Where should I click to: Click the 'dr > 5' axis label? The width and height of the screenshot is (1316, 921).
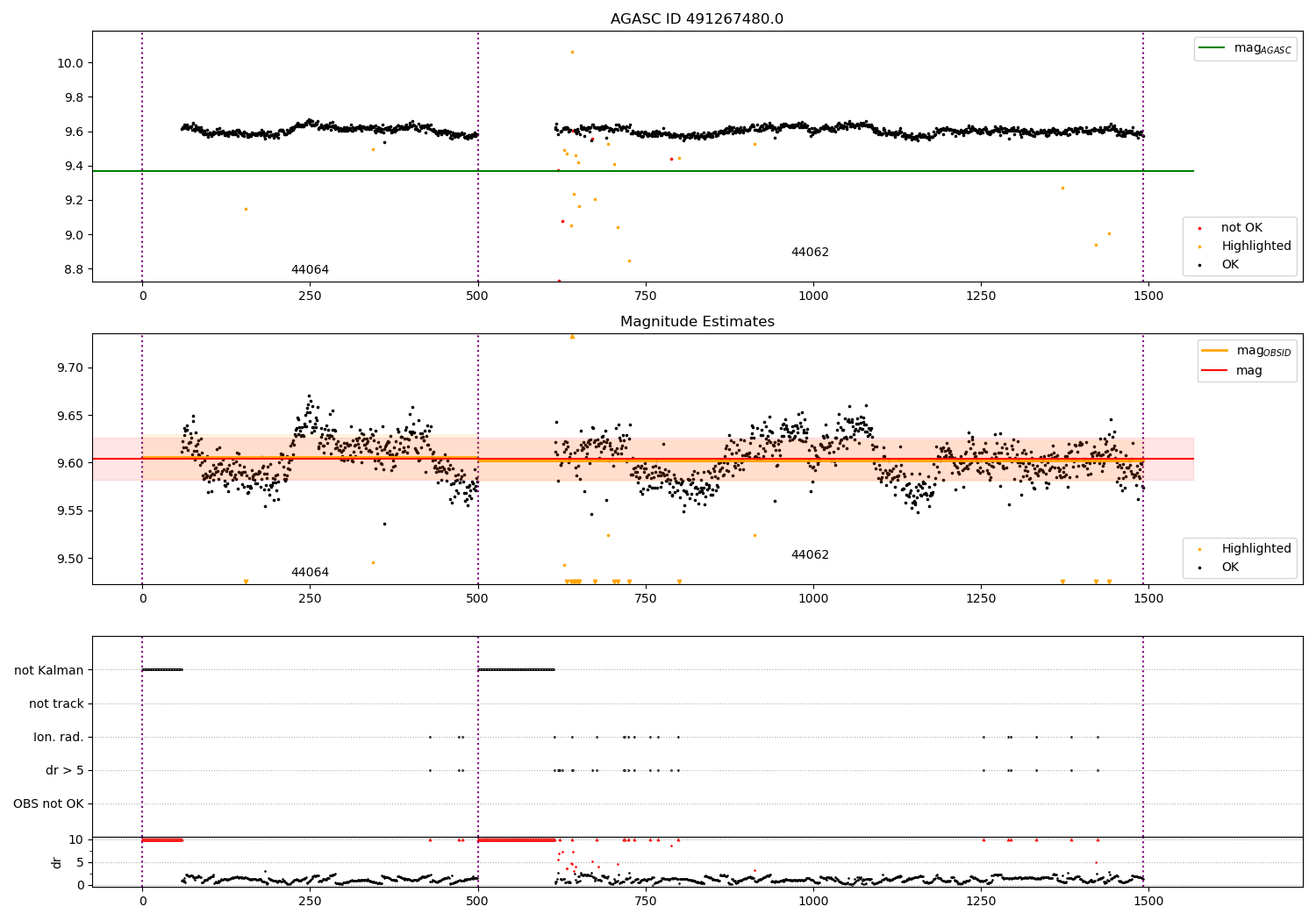pyautogui.click(x=65, y=770)
